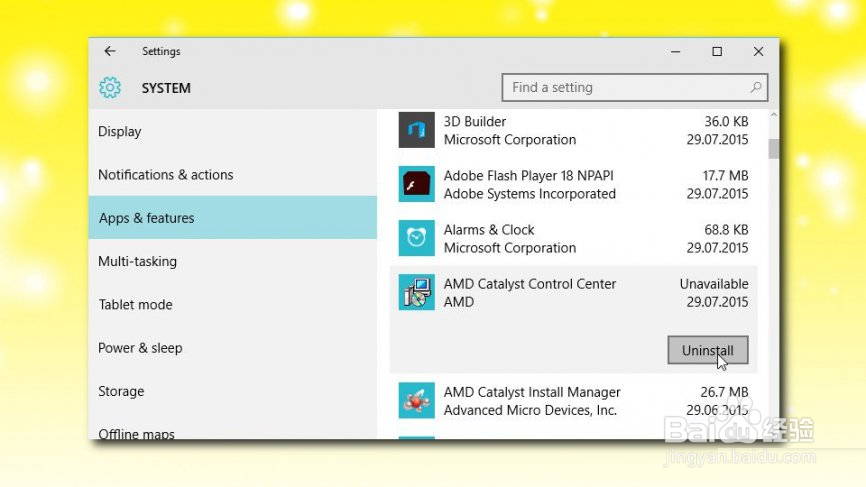
Task: Select Adobe Flash Player 18 NPAPI text
Action: click(529, 176)
